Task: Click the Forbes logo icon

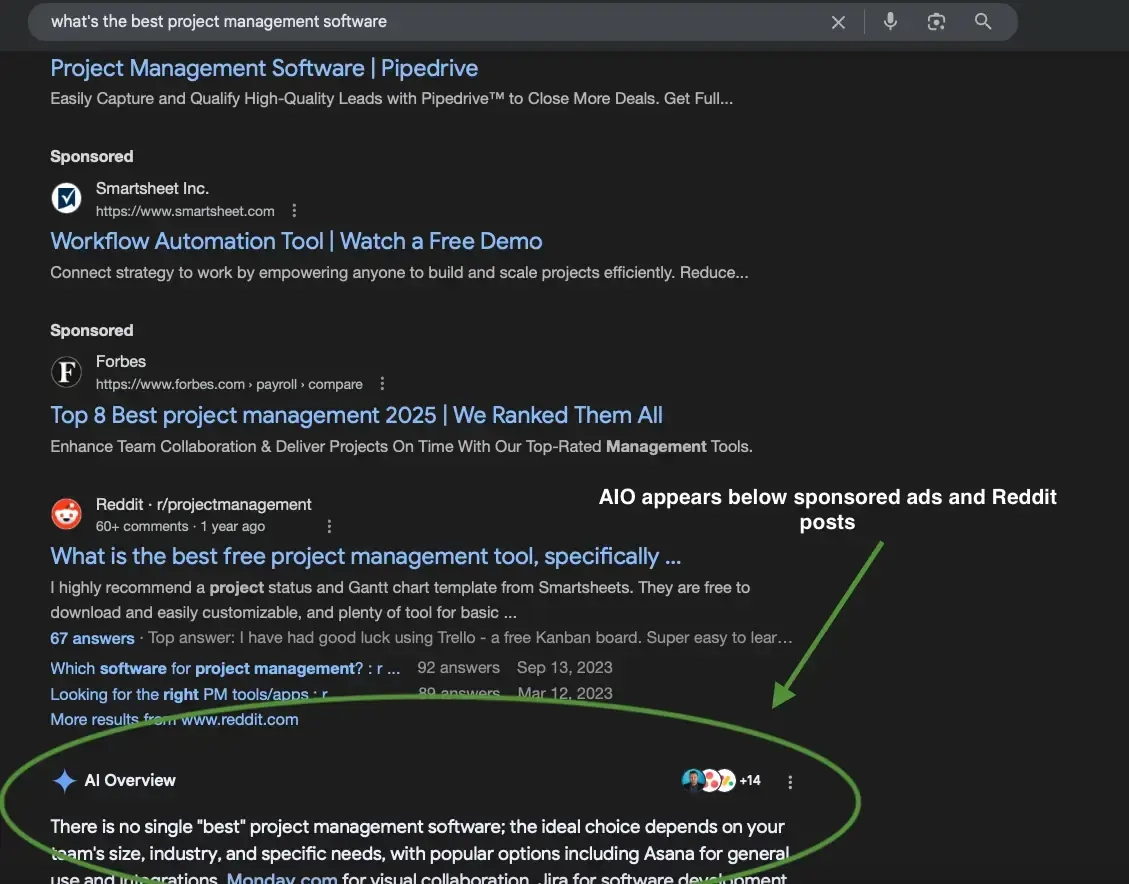Action: pos(66,371)
